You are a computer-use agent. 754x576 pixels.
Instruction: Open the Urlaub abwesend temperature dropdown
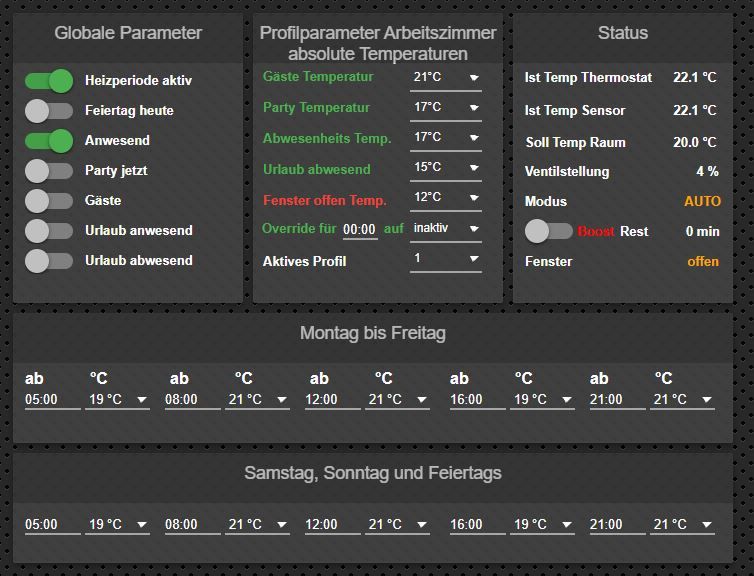[x=445, y=168]
